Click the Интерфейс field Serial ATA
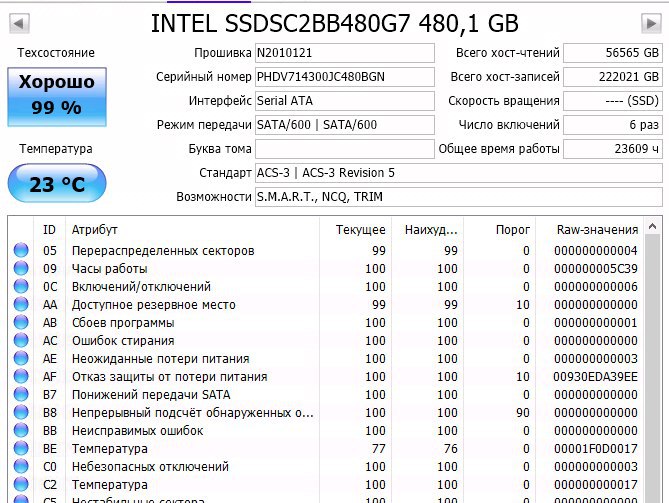The width and height of the screenshot is (669, 503). coord(345,101)
